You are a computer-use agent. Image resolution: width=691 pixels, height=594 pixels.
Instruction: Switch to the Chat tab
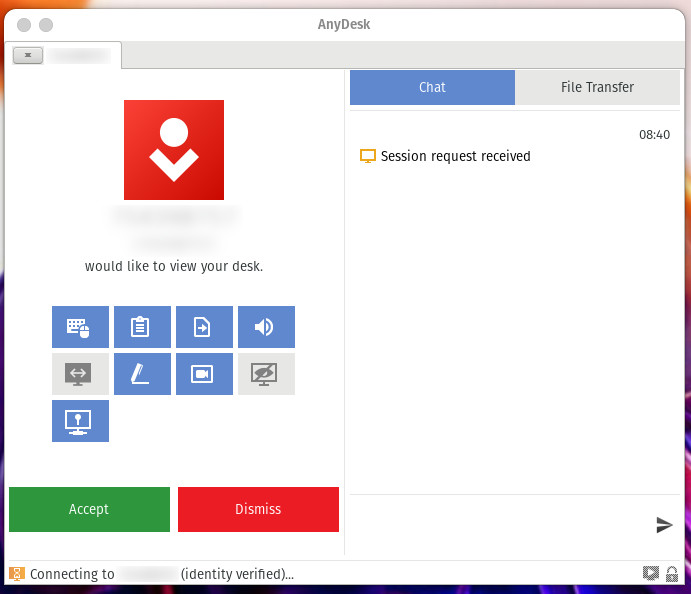click(x=432, y=87)
